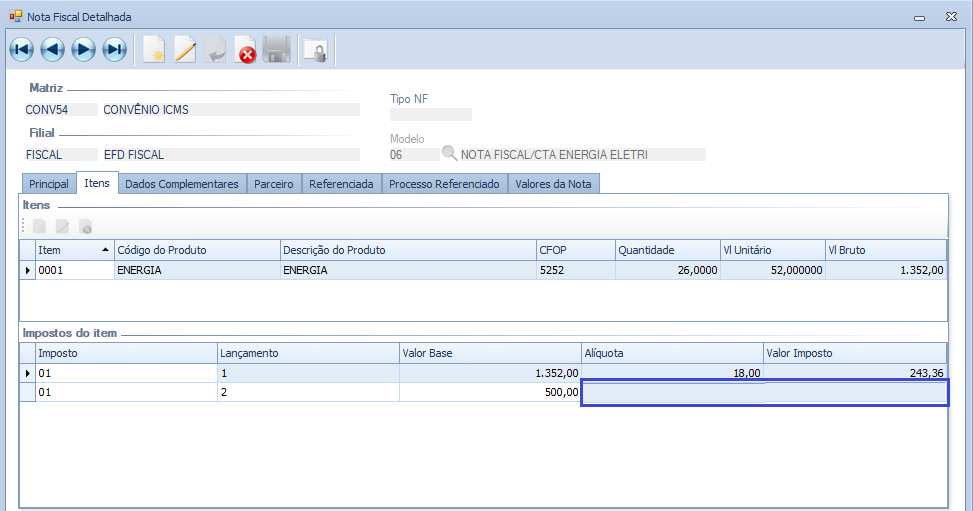Switch to the Principal tab
This screenshot has height=511, width=973.
pyautogui.click(x=49, y=184)
